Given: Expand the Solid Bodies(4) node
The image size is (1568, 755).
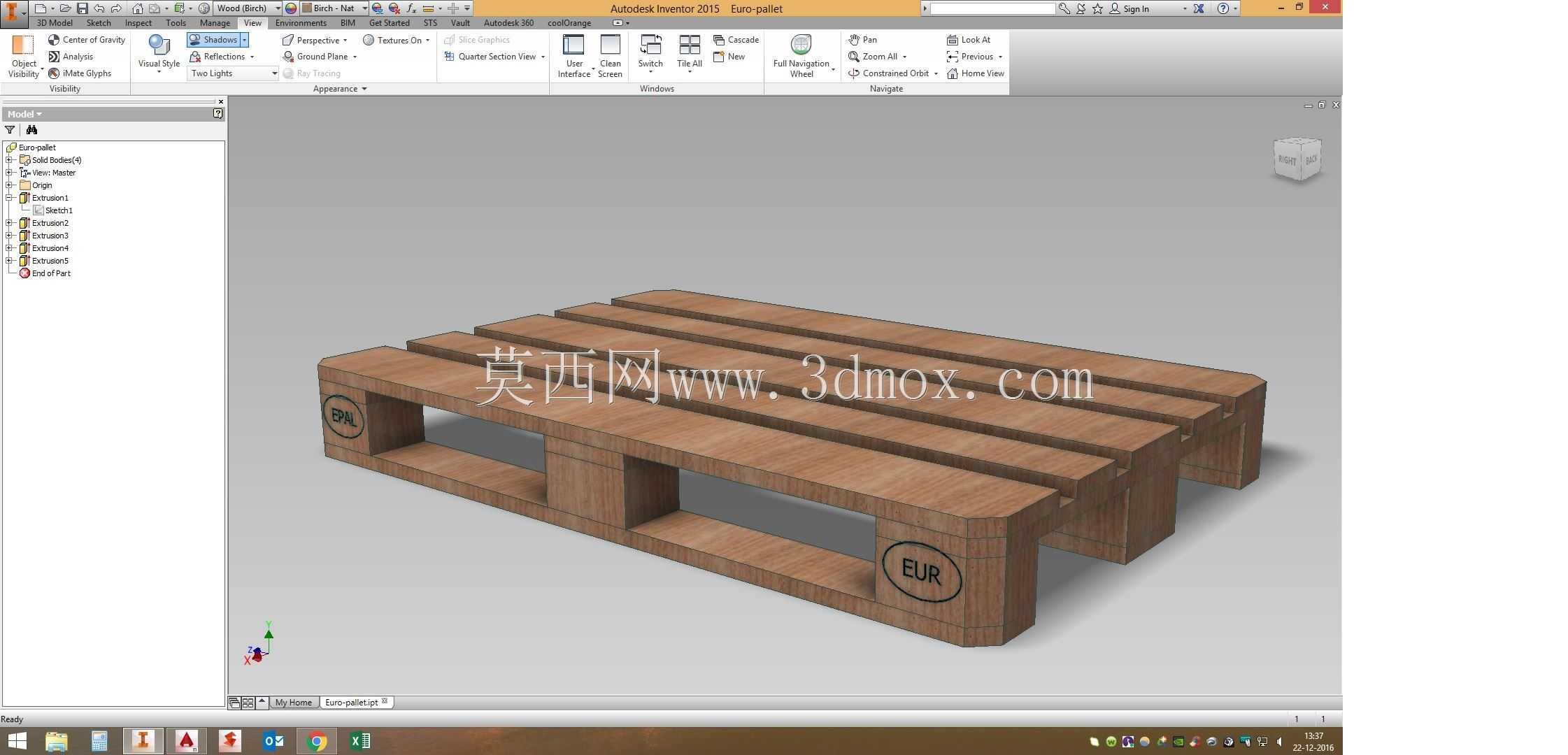Looking at the screenshot, I should point(10,160).
